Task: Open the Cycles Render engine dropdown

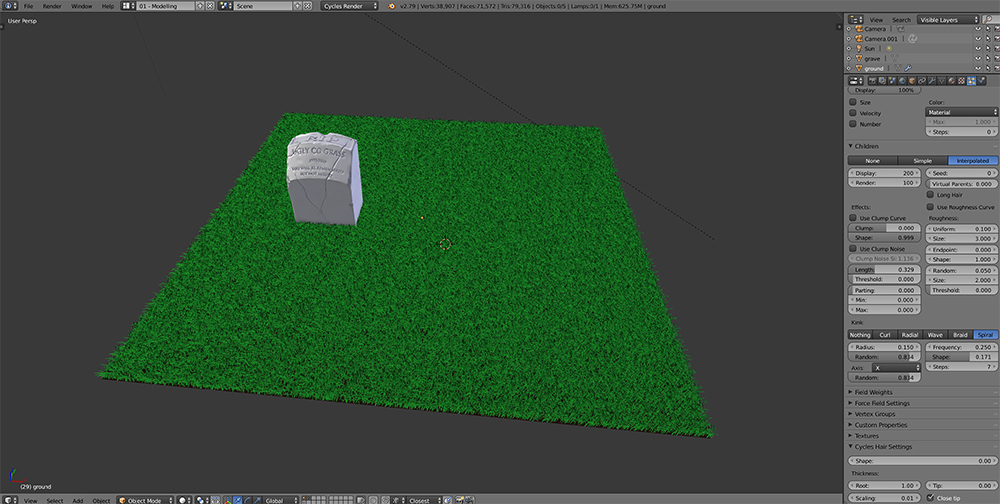Action: click(349, 6)
